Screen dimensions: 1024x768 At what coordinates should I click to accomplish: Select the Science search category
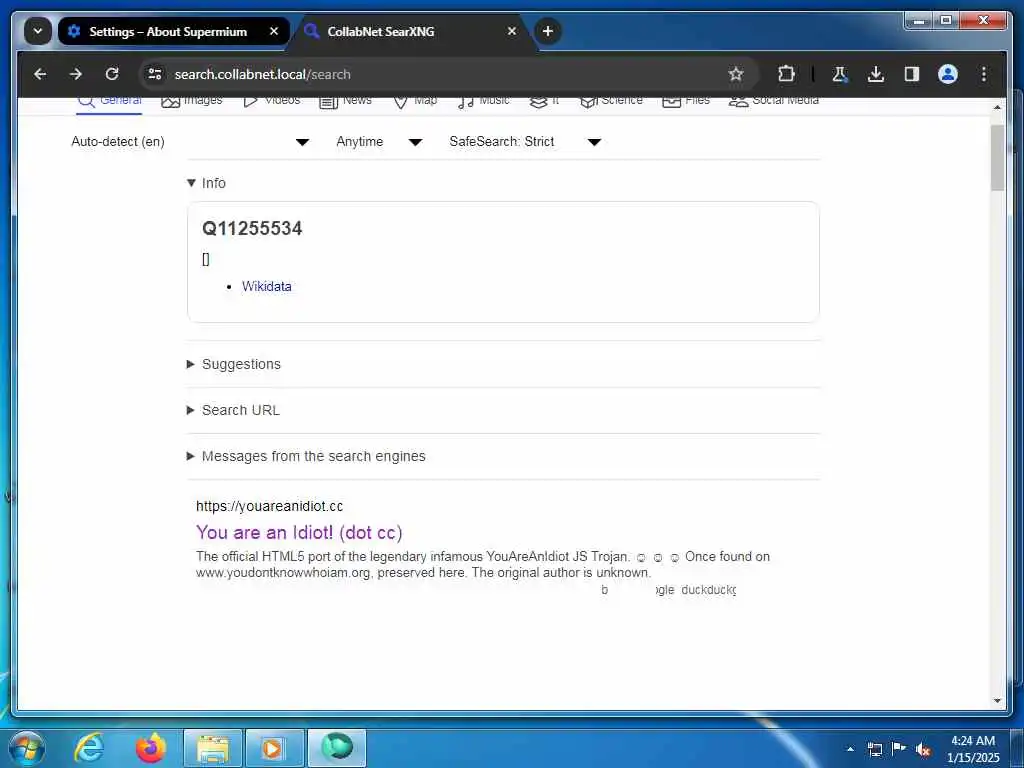coord(611,101)
